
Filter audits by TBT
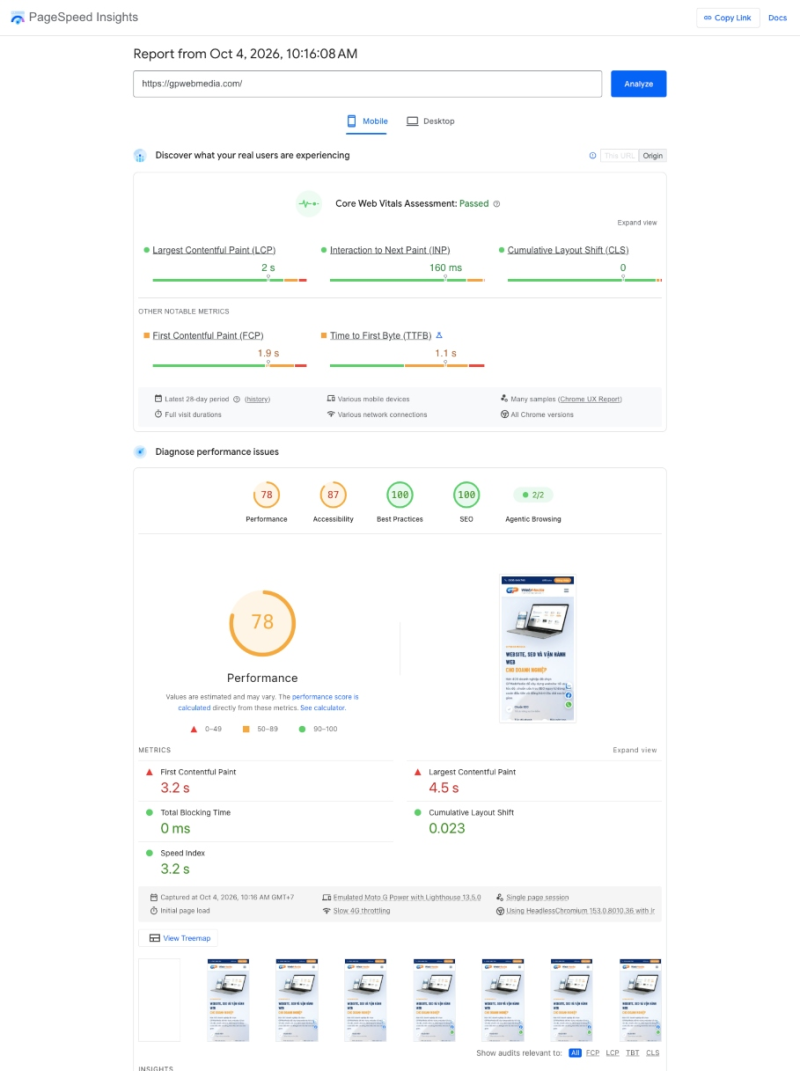point(633,1053)
